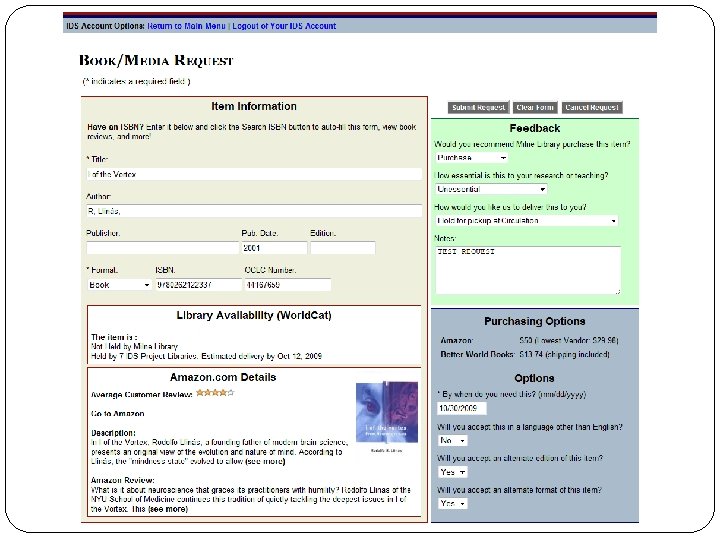The image size is (720, 540).
Task: Click the star rating icons
Action: [215, 393]
